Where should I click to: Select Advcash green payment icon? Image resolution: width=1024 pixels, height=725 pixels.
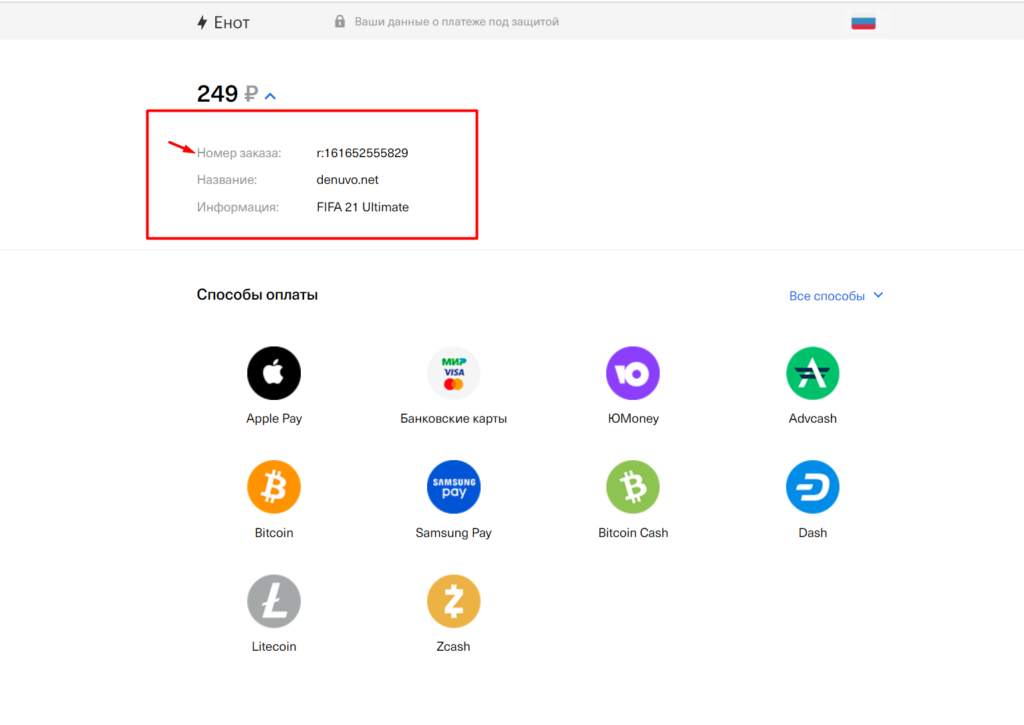(x=812, y=373)
